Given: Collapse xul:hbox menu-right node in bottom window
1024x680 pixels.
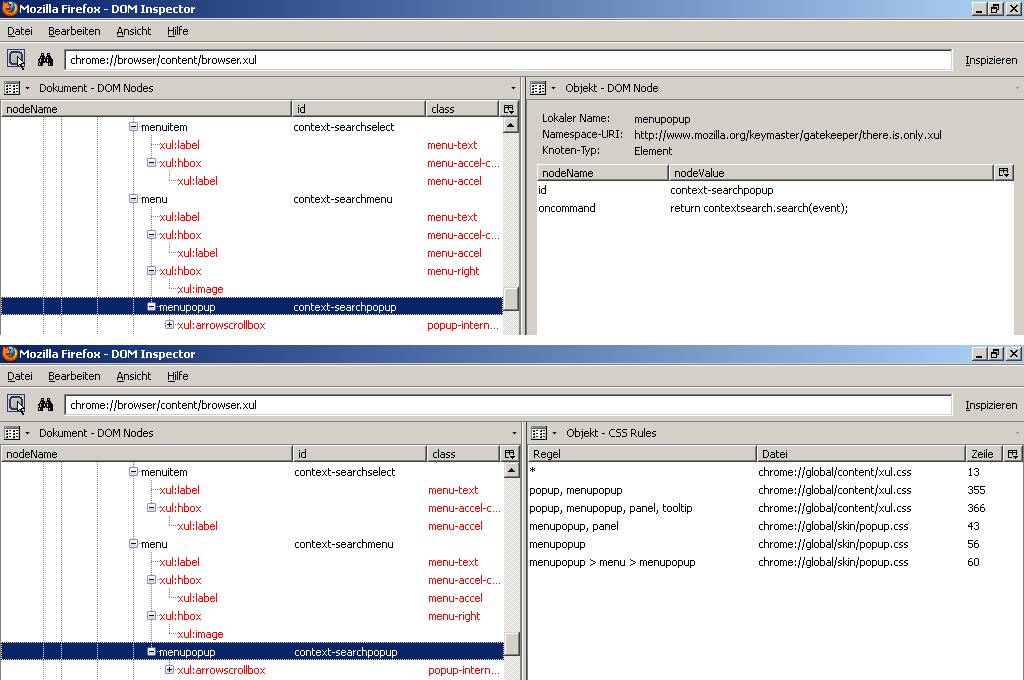Looking at the screenshot, I should (151, 615).
